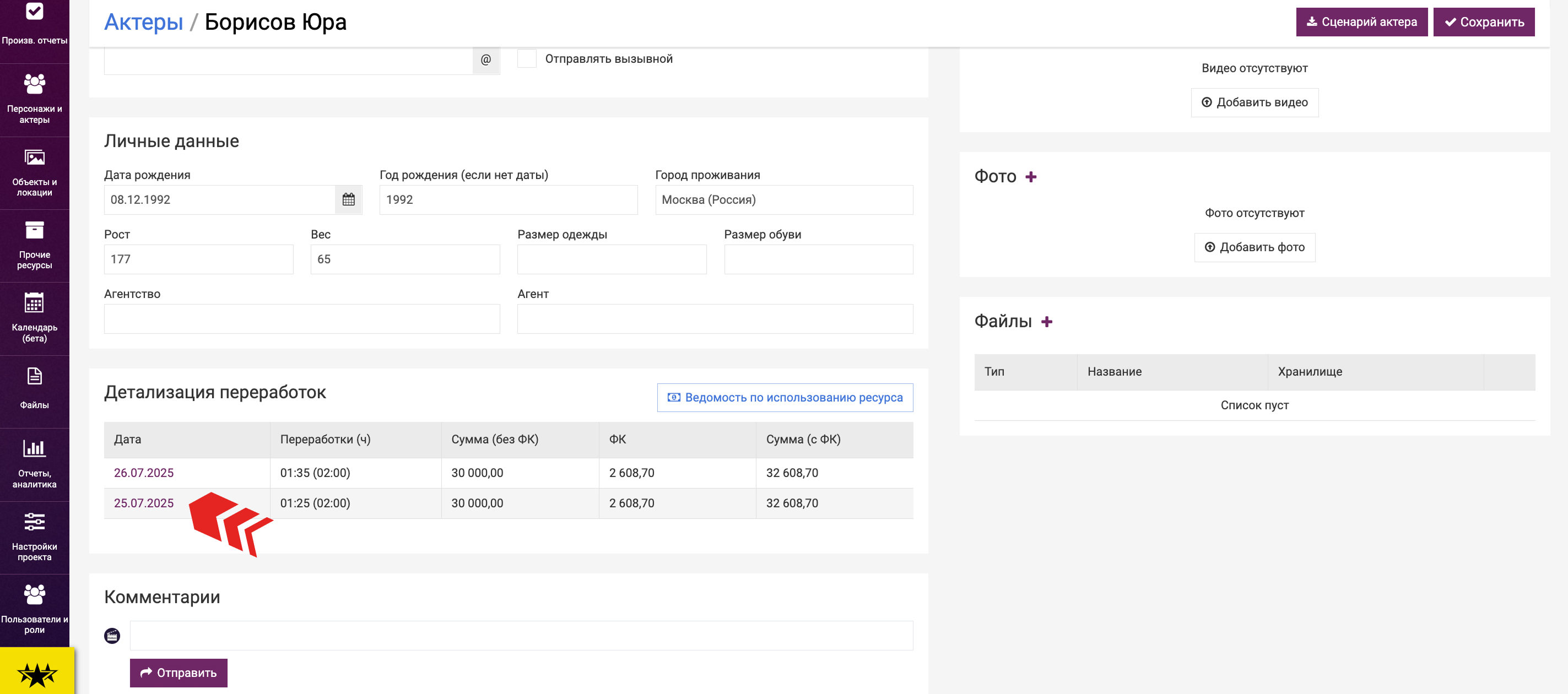The image size is (1568, 694).
Task: Go to Актеры breadcrumb link
Action: [x=144, y=22]
